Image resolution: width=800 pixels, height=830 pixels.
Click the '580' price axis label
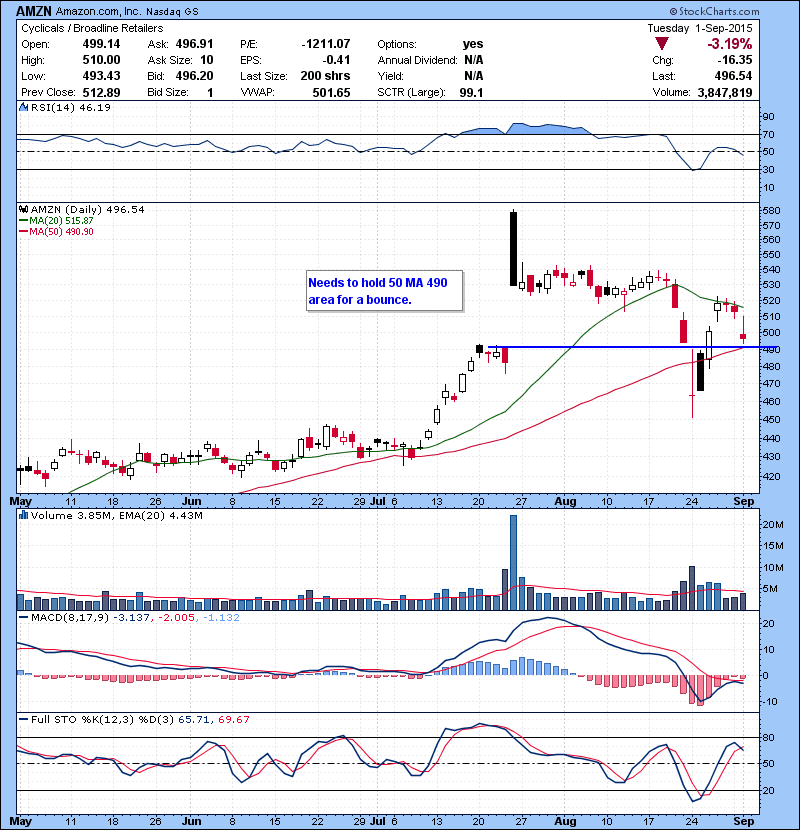point(771,211)
